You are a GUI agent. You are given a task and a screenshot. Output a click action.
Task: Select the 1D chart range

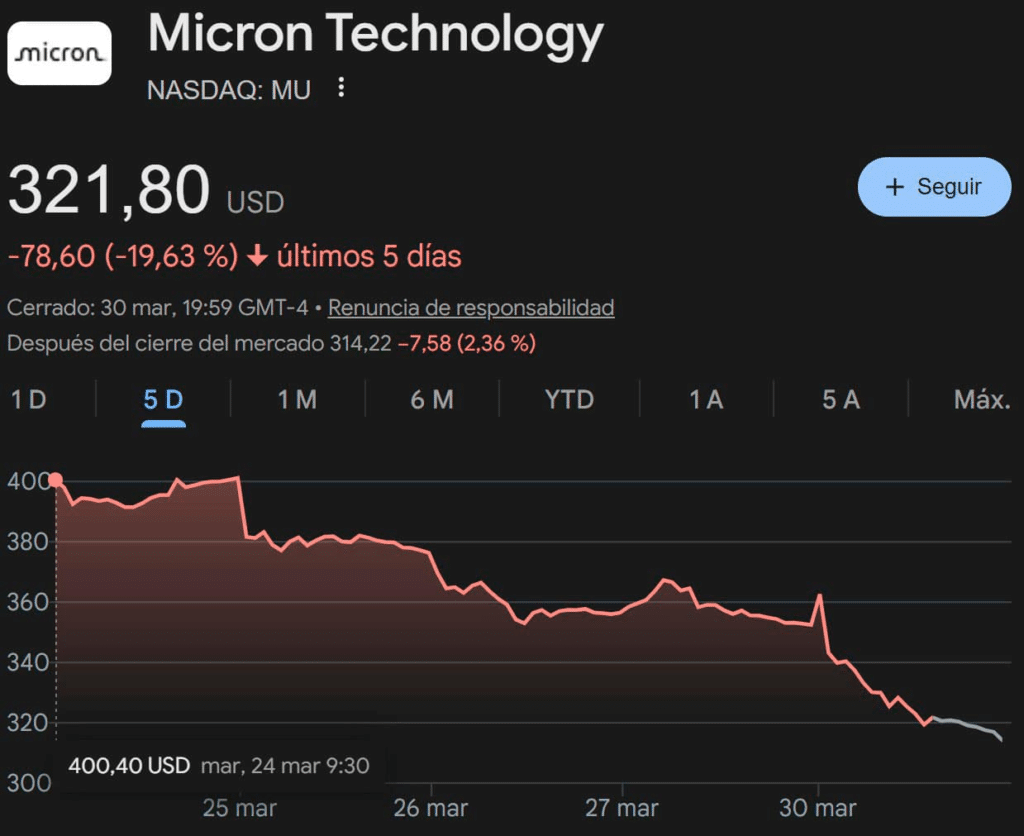coord(27,399)
